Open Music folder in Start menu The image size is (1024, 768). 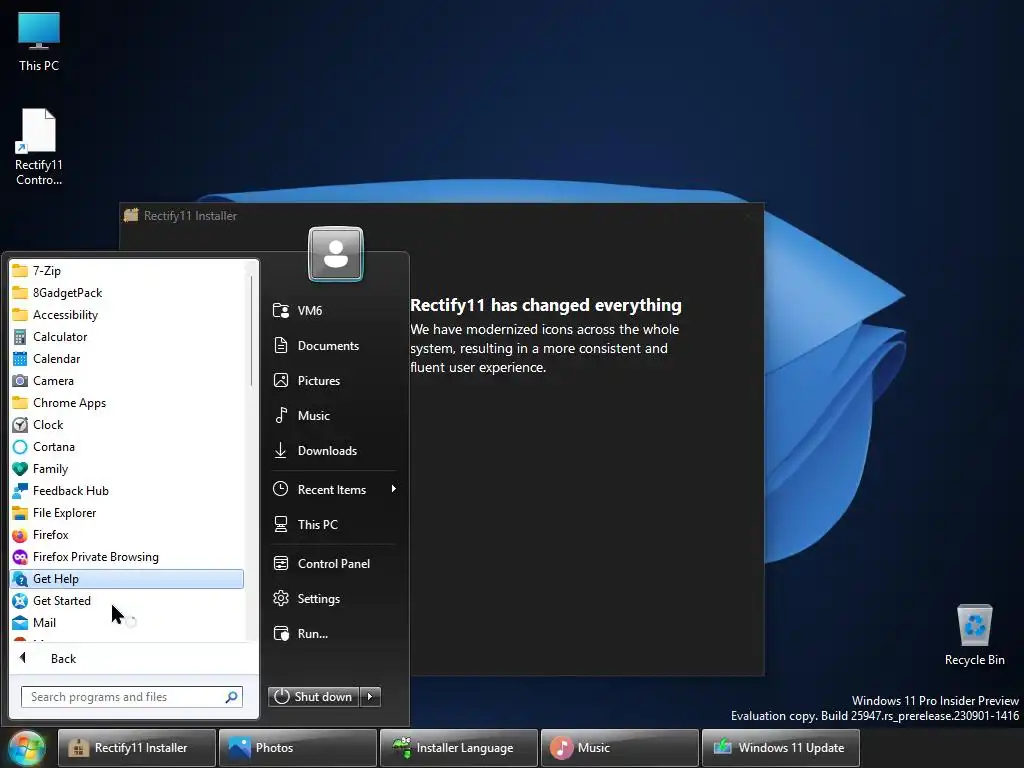[x=334, y=415]
